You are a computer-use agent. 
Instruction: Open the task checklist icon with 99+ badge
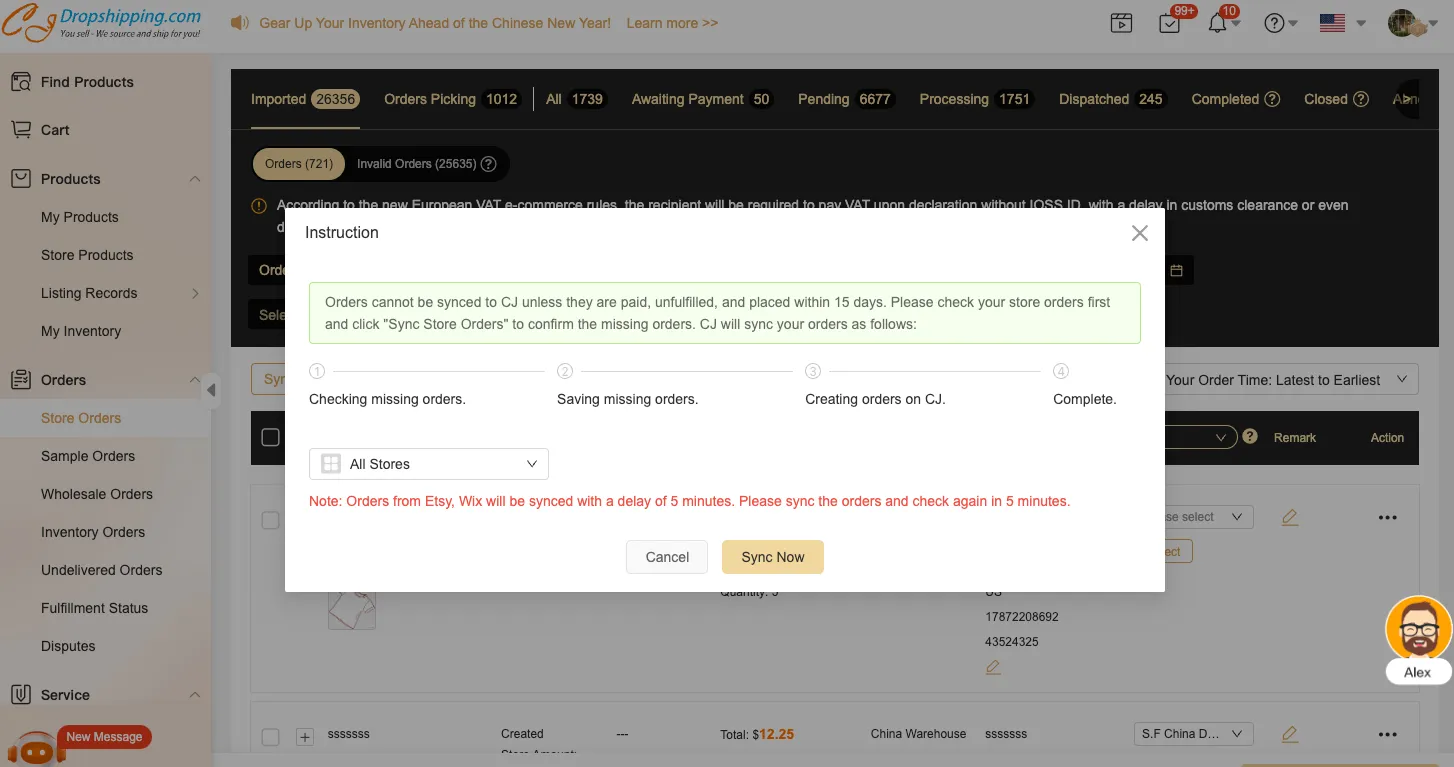coord(1169,23)
